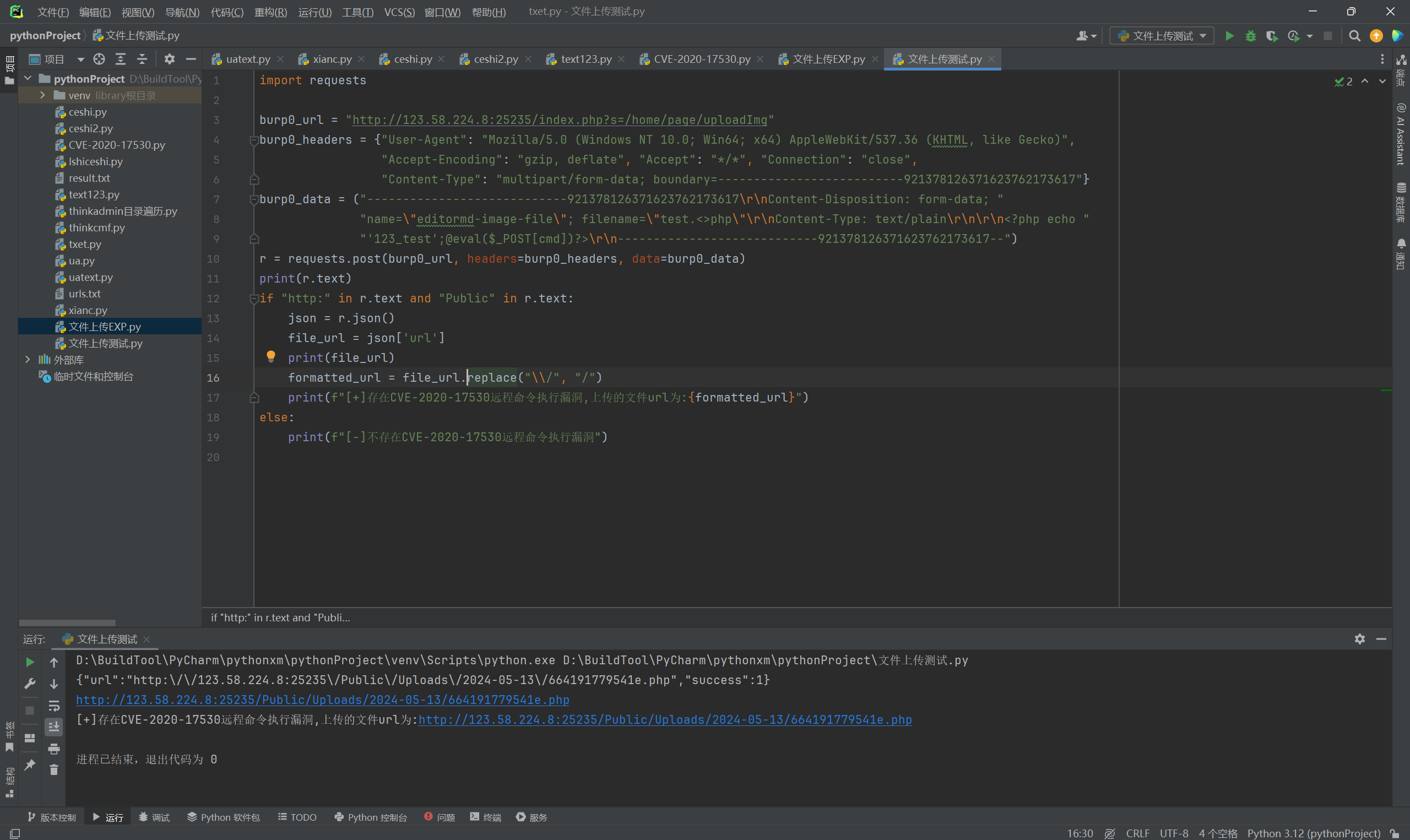Open the VCS(S) menu
Screen dimensions: 1410x840
(399, 12)
